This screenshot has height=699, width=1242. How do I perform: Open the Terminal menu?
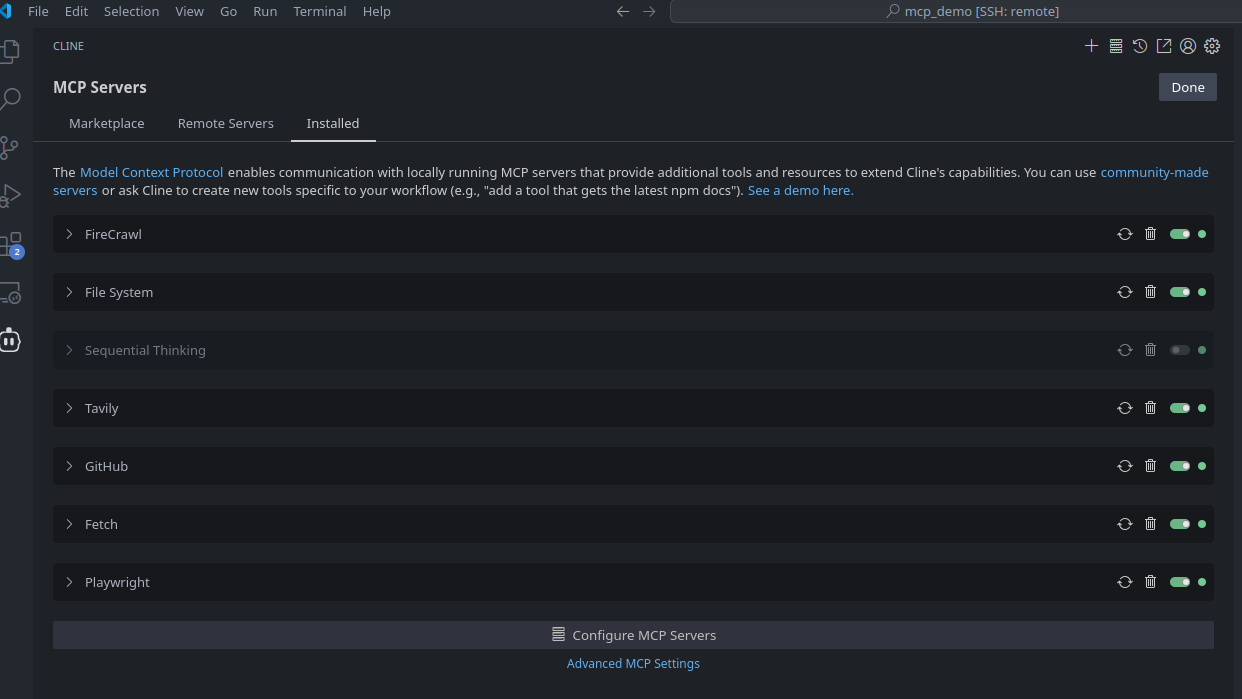[320, 11]
